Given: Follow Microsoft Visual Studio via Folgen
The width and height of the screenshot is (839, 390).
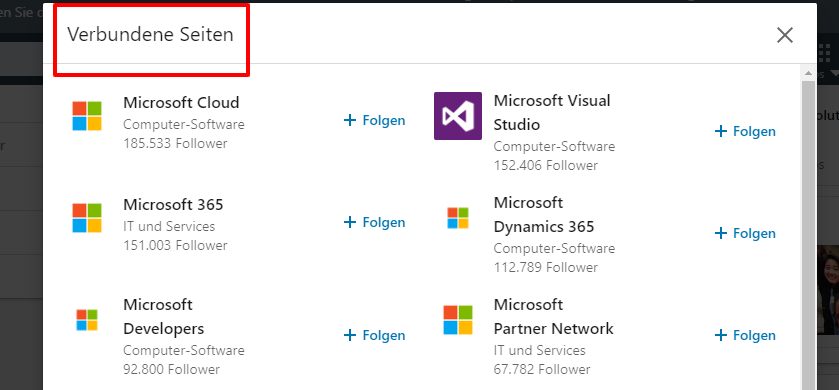Looking at the screenshot, I should click(x=745, y=131).
